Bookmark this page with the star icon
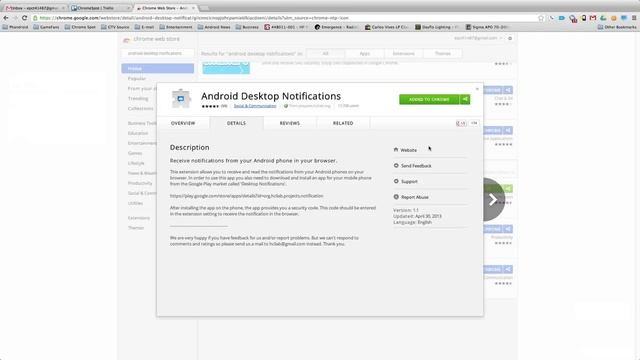 (x=541, y=18)
